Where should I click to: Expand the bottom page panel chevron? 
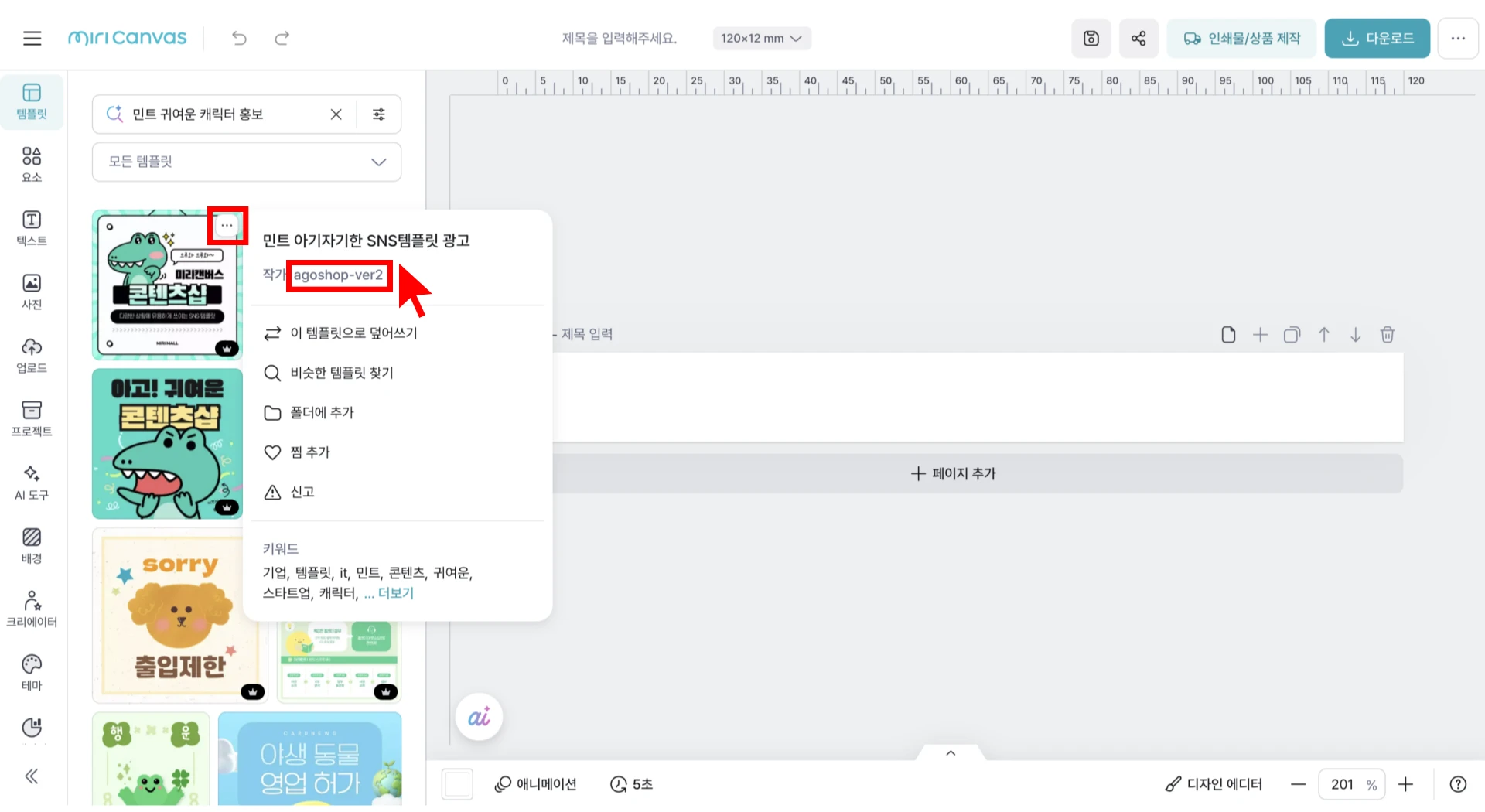tap(951, 753)
